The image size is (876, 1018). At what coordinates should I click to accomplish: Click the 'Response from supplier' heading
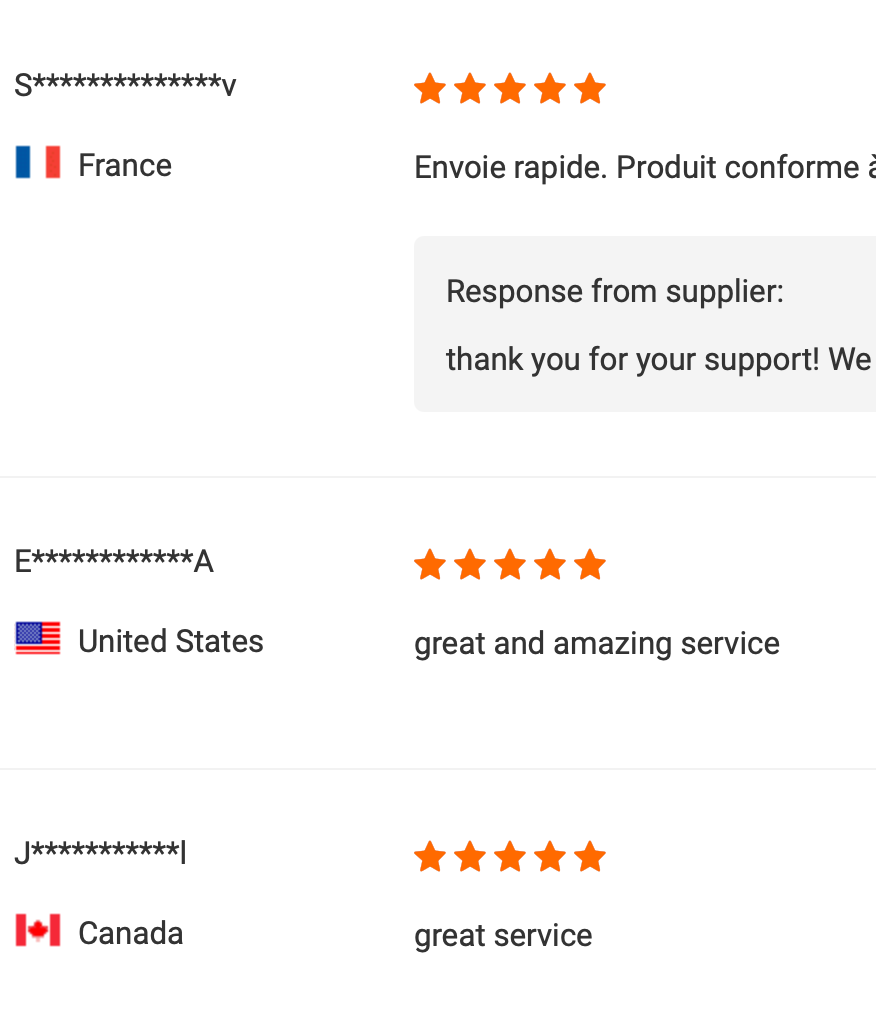click(x=615, y=291)
